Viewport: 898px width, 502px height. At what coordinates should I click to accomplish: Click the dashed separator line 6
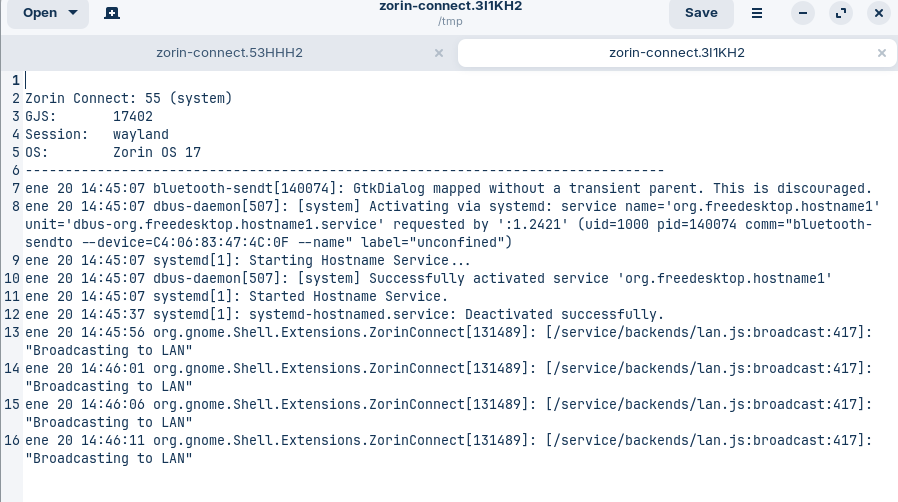tap(345, 171)
